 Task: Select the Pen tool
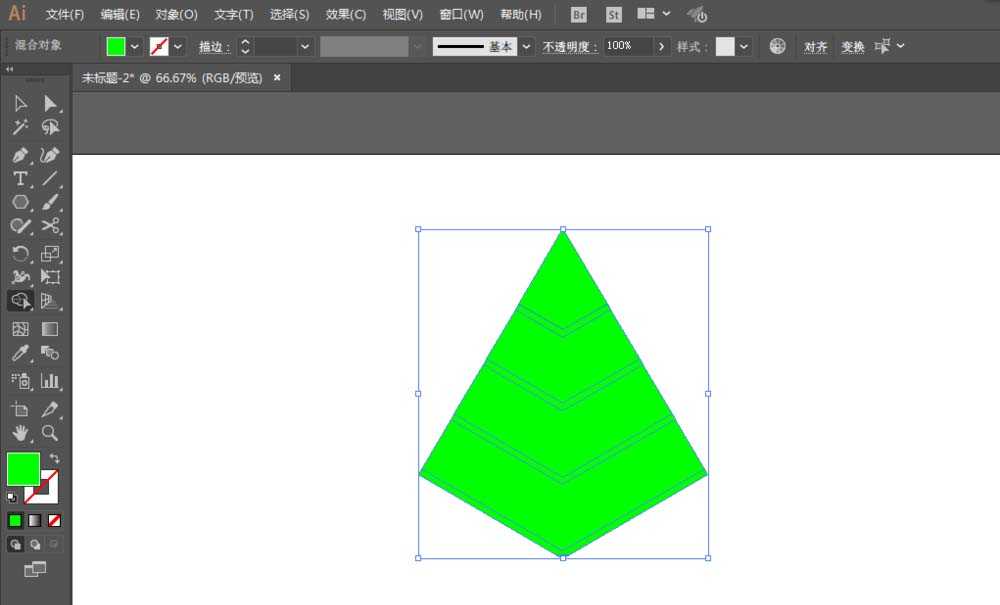point(20,155)
